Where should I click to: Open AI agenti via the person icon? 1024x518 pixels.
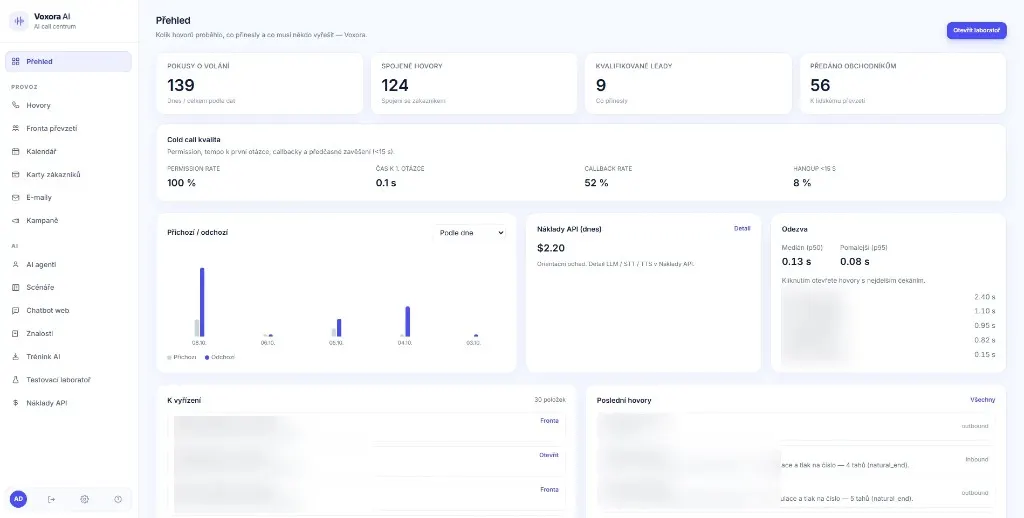(16, 265)
